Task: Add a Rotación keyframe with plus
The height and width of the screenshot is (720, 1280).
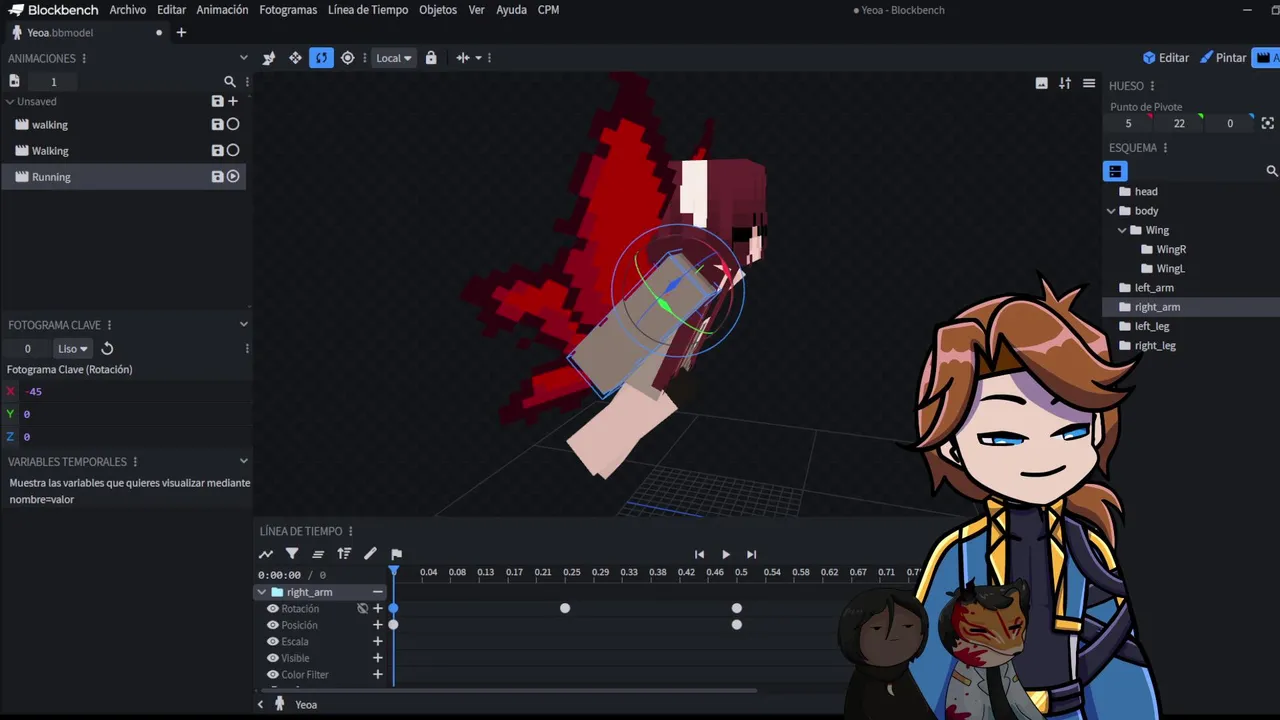Action: coord(378,608)
